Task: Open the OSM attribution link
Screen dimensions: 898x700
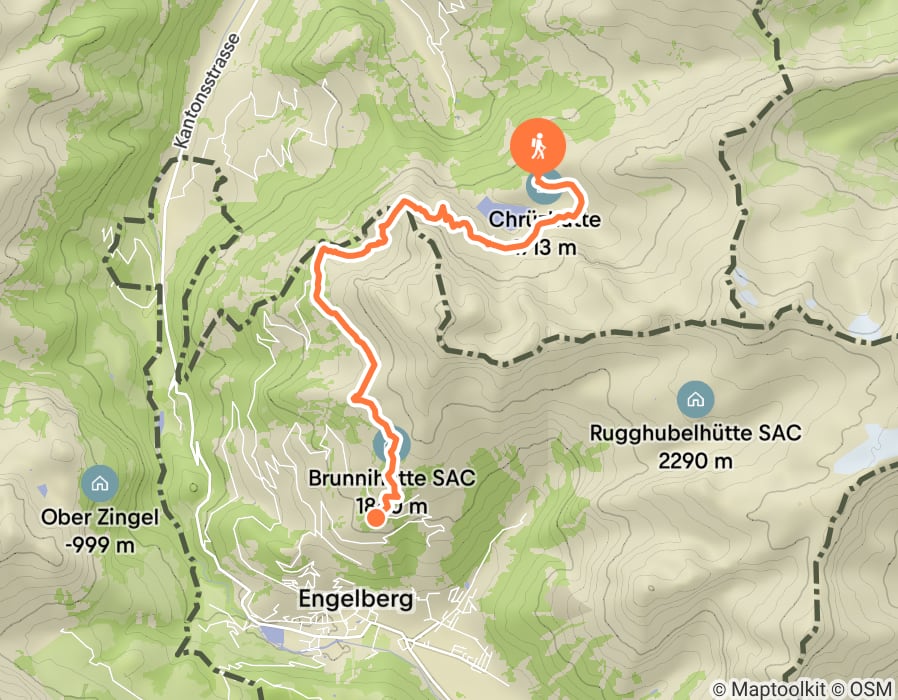Action: click(x=871, y=688)
